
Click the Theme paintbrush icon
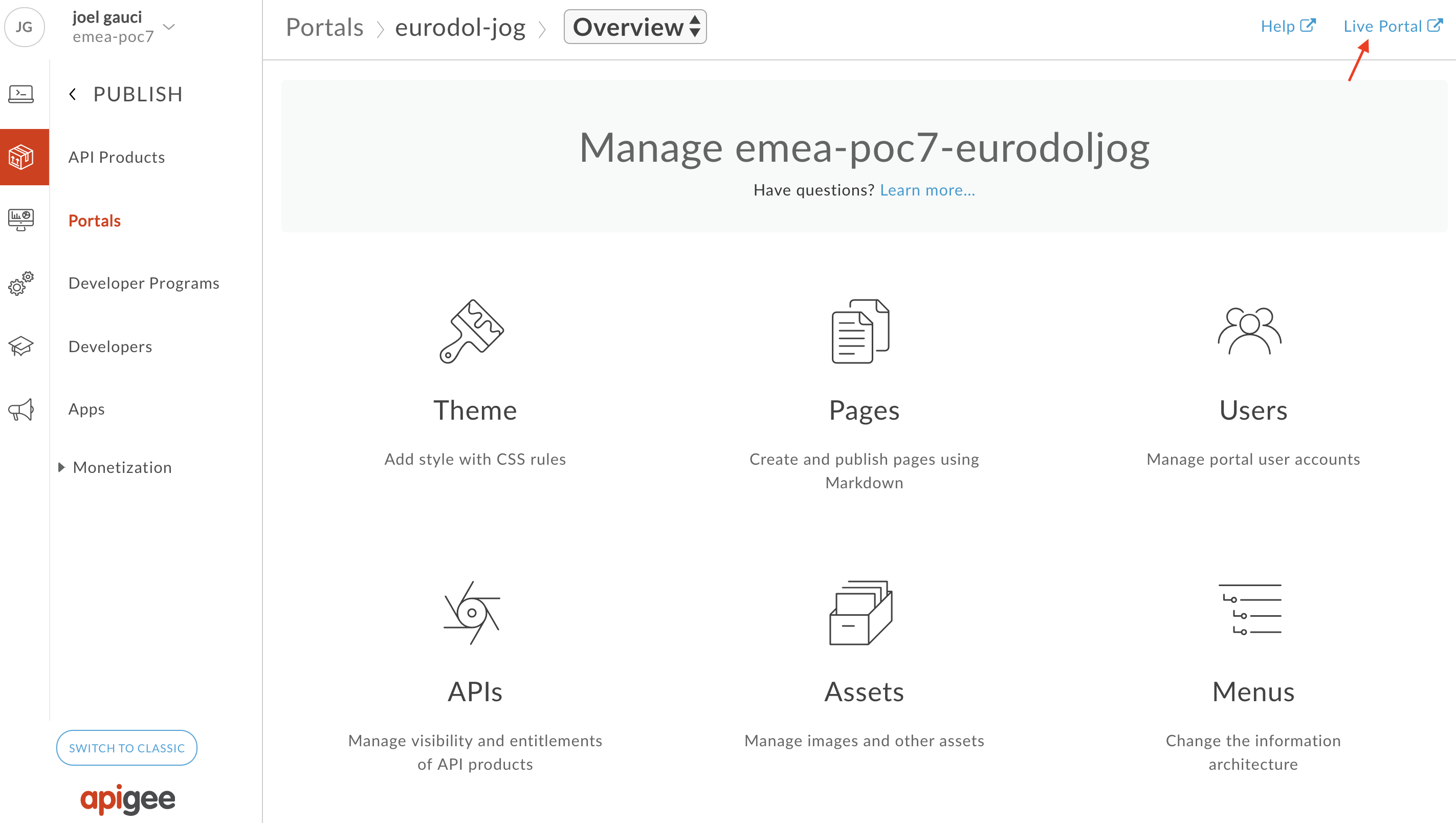point(472,332)
